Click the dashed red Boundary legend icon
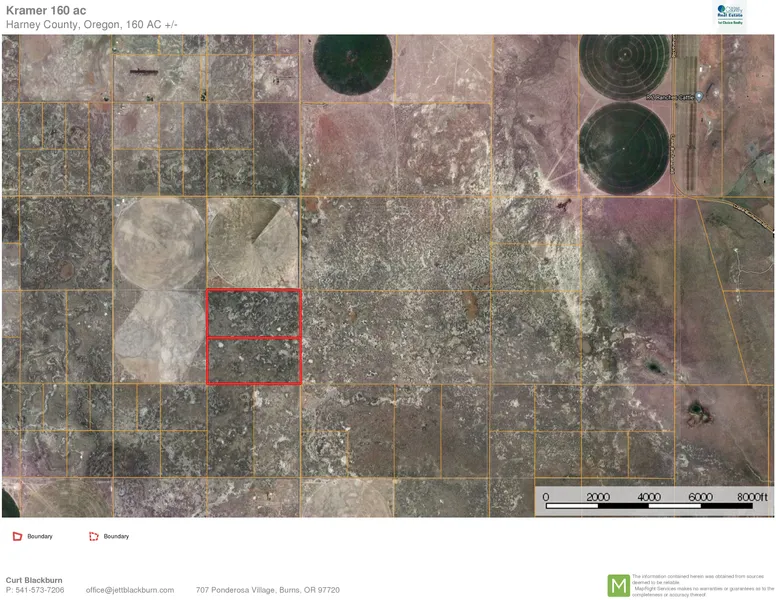The image size is (776, 600). pyautogui.click(x=93, y=537)
